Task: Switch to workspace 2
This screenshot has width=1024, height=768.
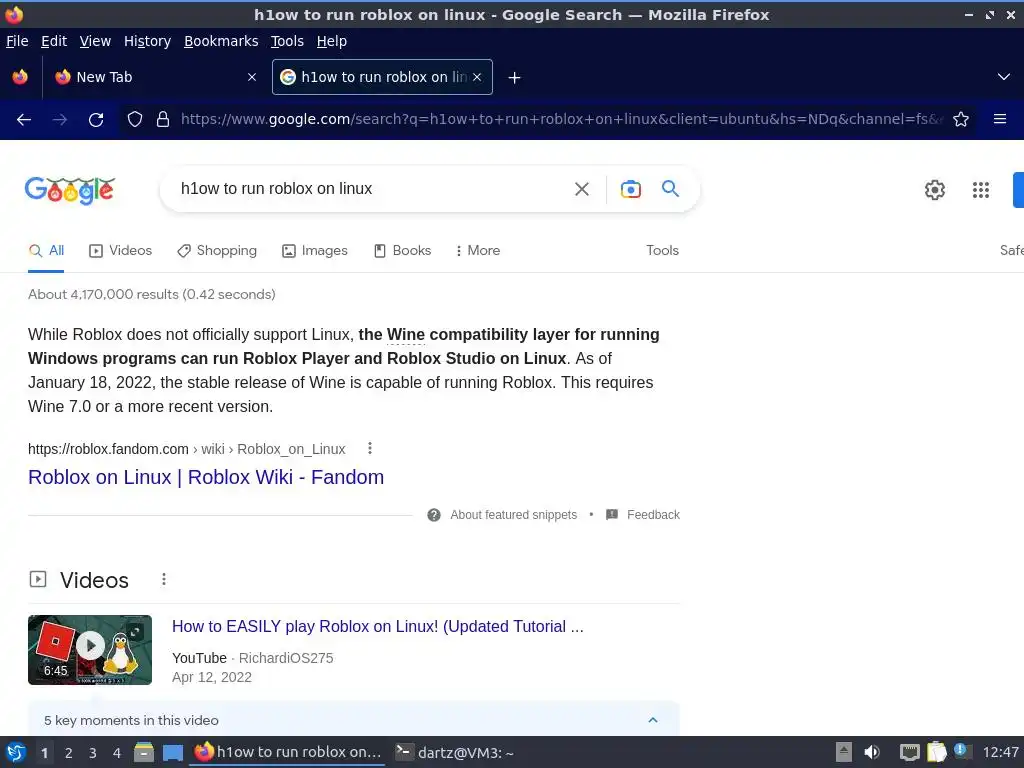Action: [x=69, y=753]
